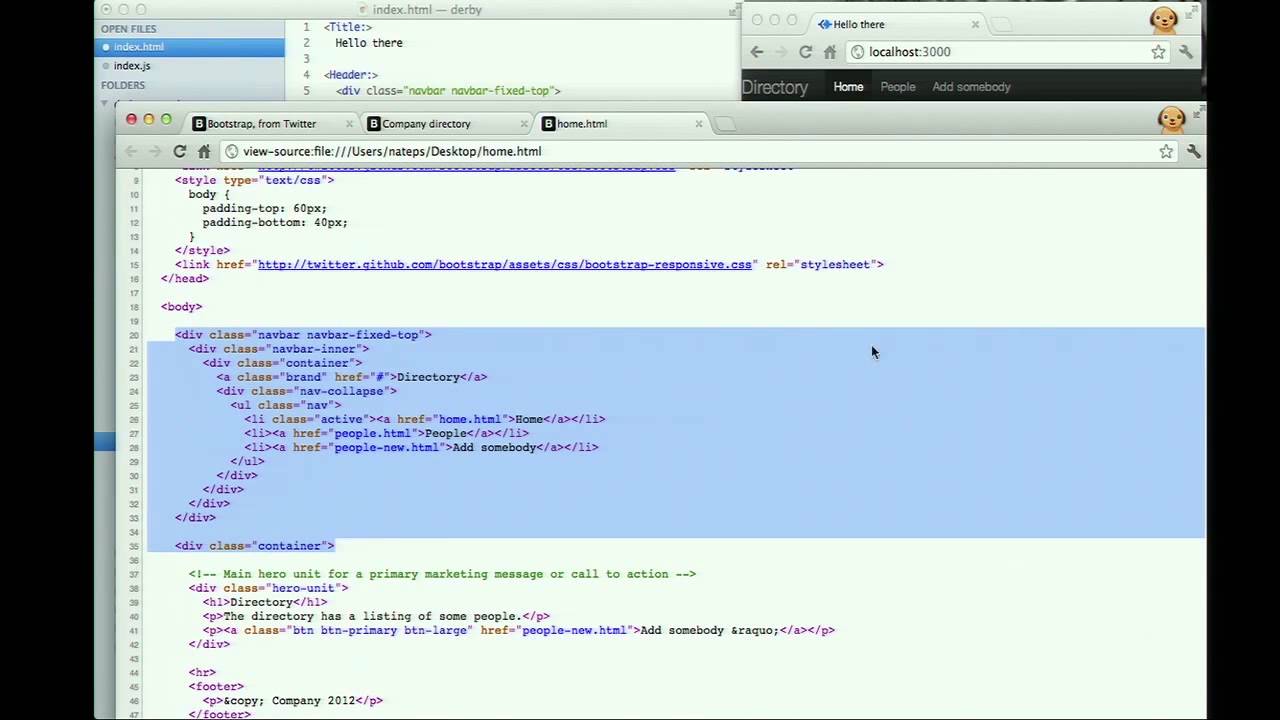
Task: Click the '#' href link in brand line
Action: [380, 377]
